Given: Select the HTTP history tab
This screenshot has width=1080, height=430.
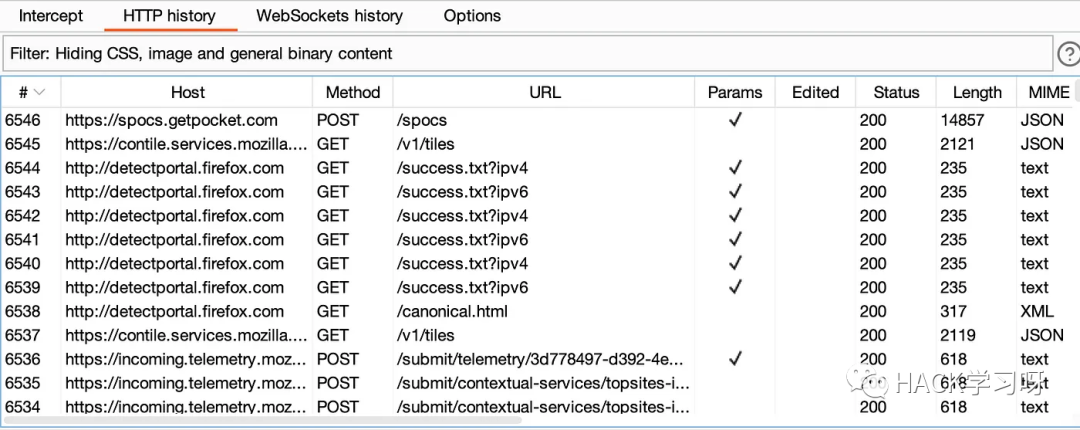Looking at the screenshot, I should click(x=168, y=16).
